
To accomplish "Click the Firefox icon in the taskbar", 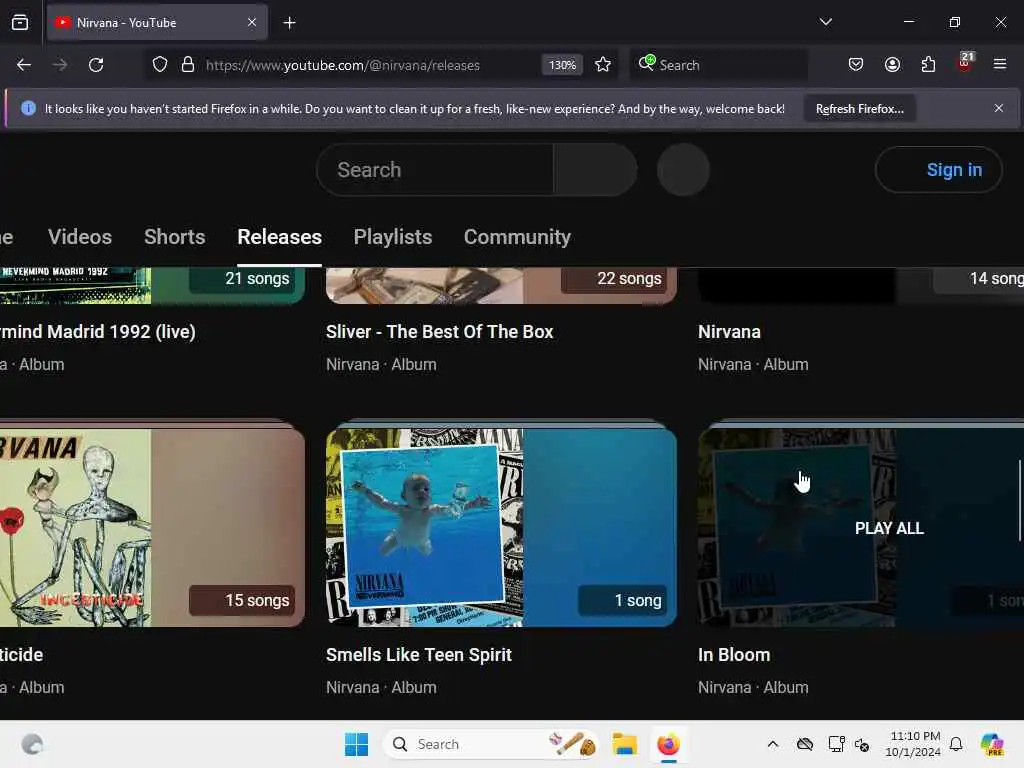I will (x=668, y=744).
